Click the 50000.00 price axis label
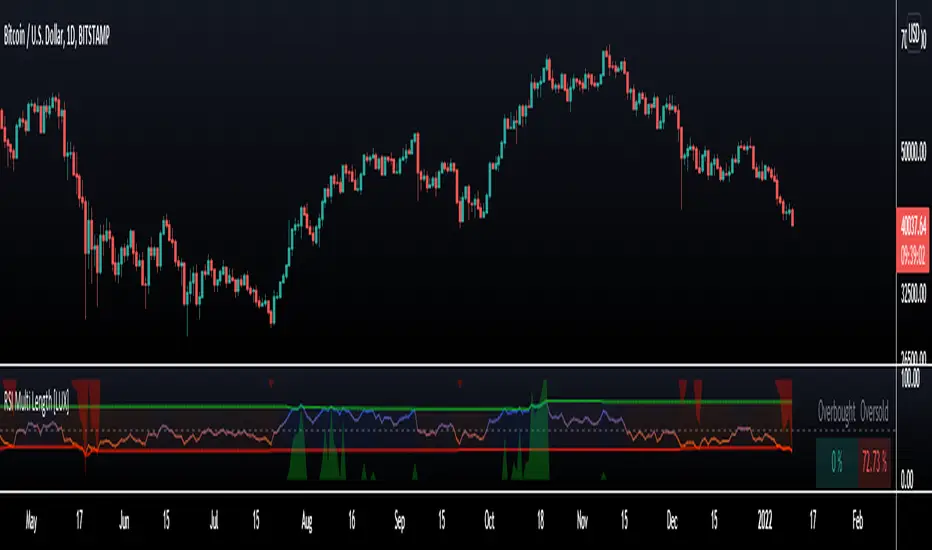The width and height of the screenshot is (932, 550). click(914, 152)
